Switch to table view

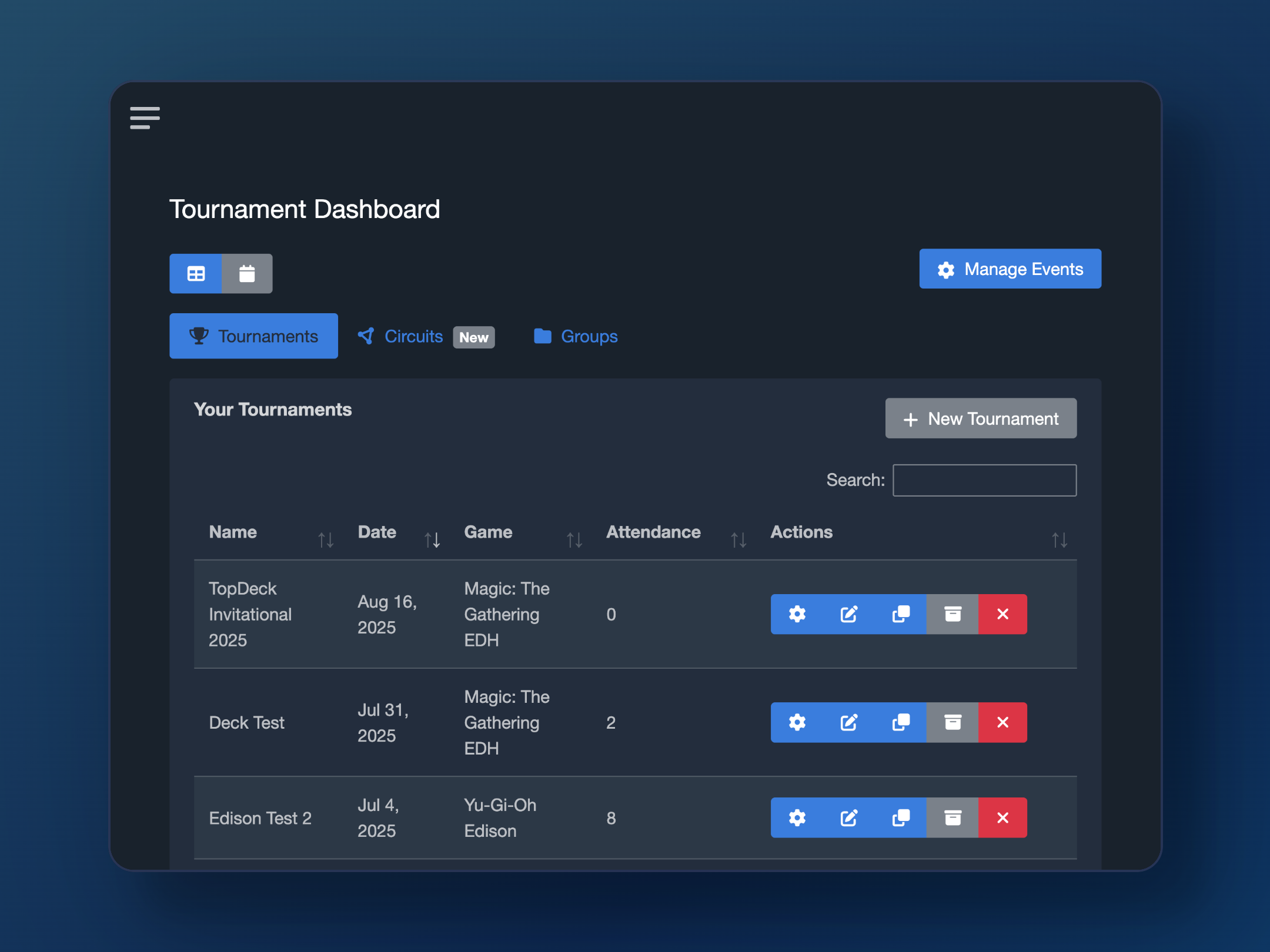pos(196,273)
